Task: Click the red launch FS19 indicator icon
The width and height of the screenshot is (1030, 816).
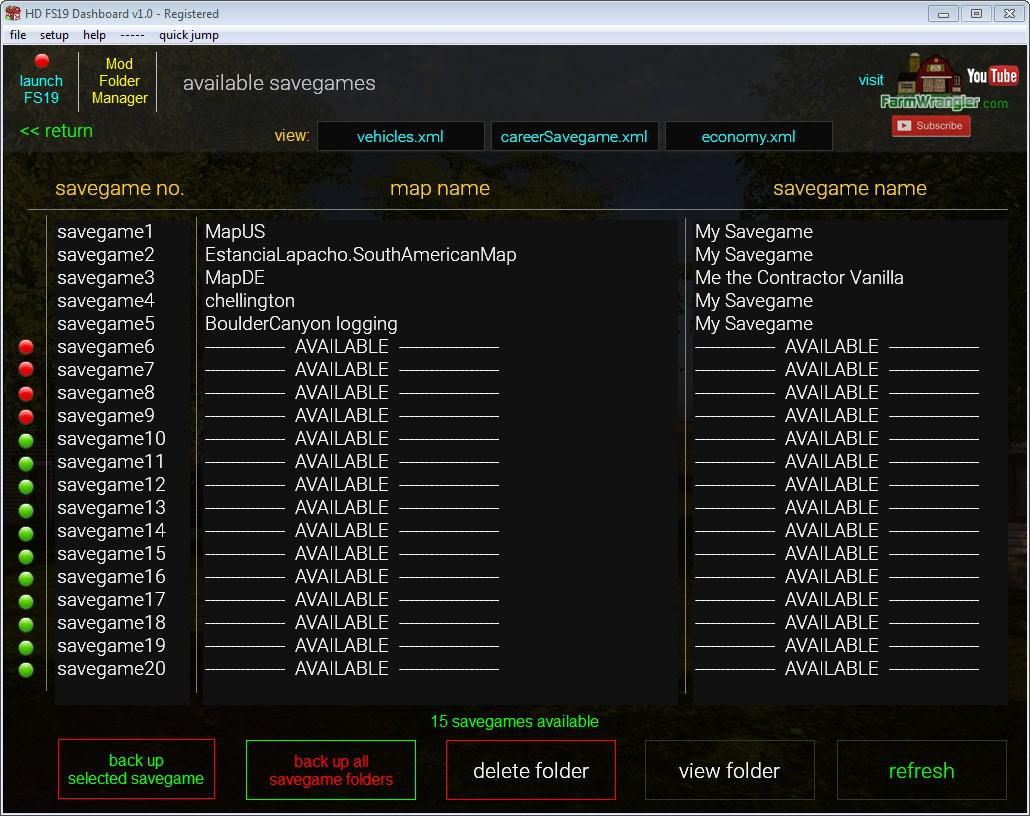Action: 42,62
